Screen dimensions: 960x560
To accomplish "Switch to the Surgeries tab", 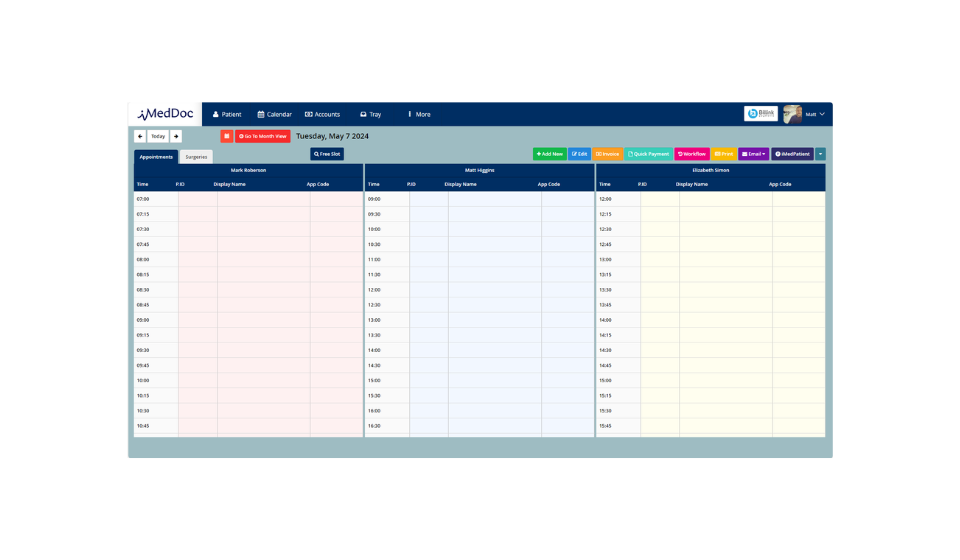I will coord(196,157).
